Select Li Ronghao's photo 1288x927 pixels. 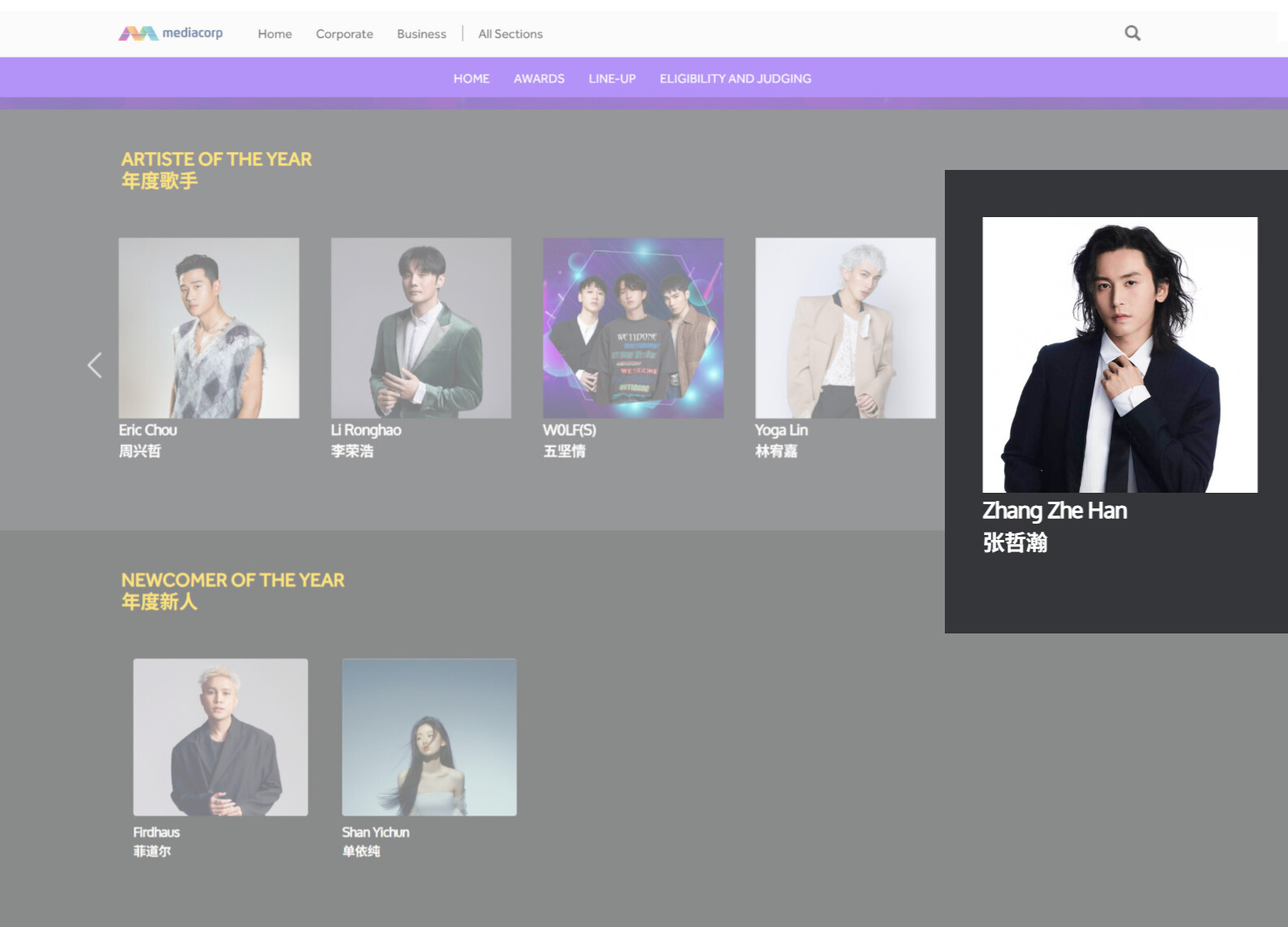pos(420,328)
